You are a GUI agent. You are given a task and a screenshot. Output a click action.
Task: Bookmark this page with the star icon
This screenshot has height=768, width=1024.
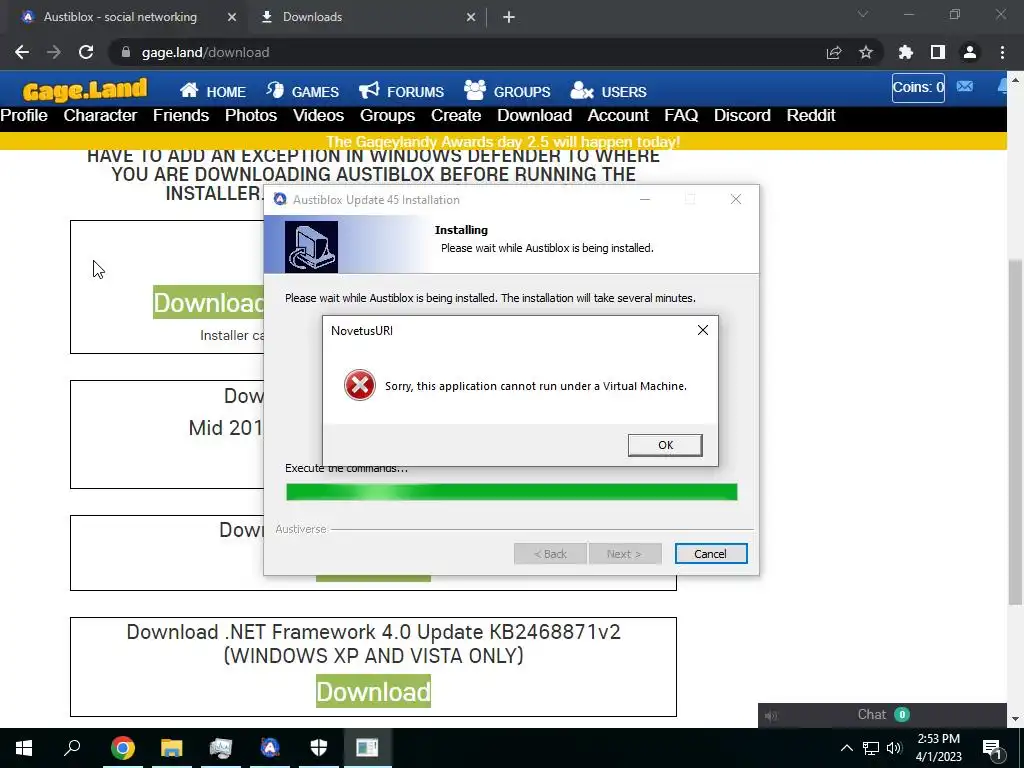[866, 52]
